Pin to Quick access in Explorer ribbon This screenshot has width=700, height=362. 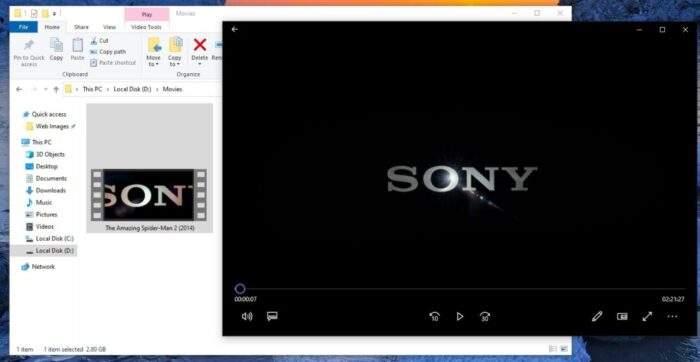tap(29, 52)
